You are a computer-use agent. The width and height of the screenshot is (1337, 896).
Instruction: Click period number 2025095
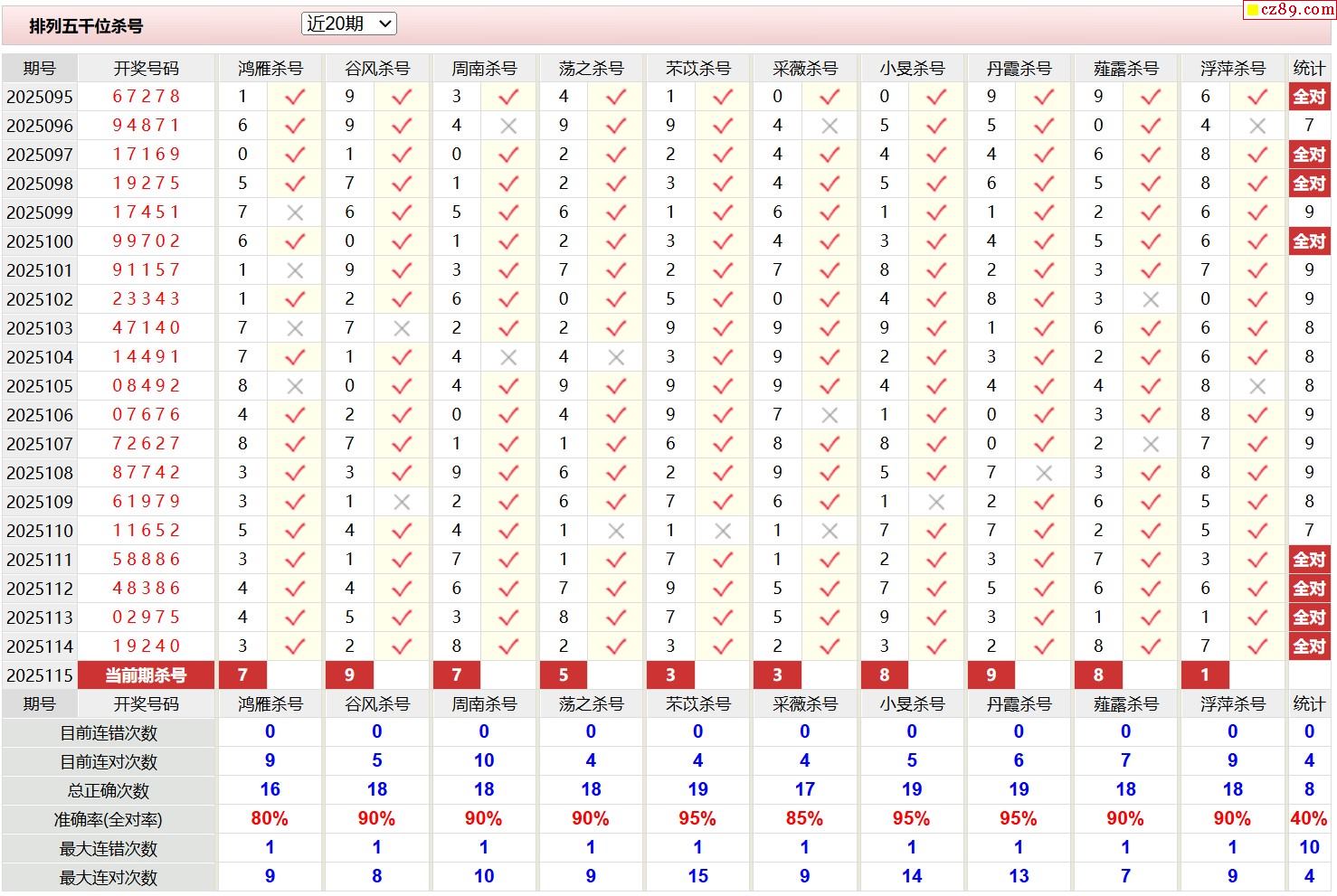point(40,97)
